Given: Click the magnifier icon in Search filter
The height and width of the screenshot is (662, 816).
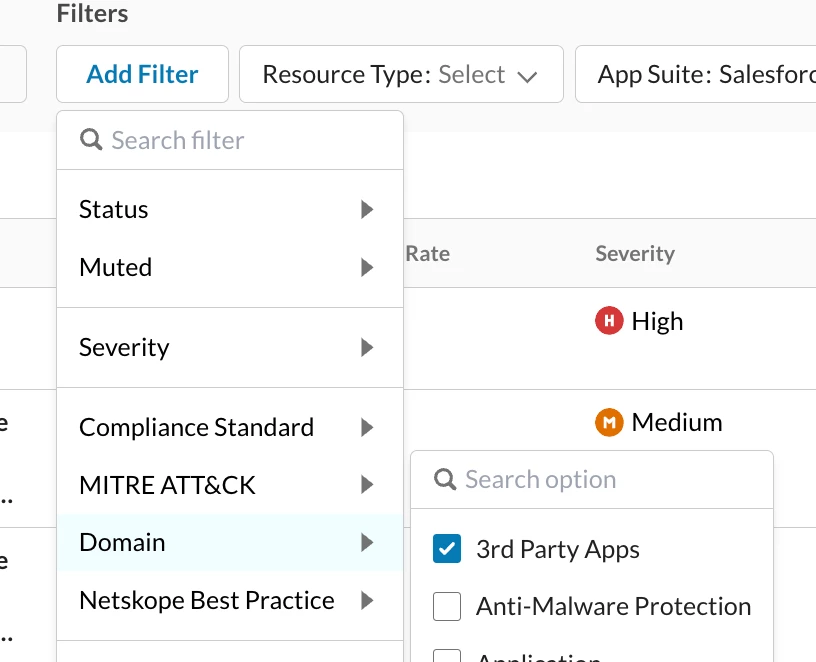Looking at the screenshot, I should (91, 140).
